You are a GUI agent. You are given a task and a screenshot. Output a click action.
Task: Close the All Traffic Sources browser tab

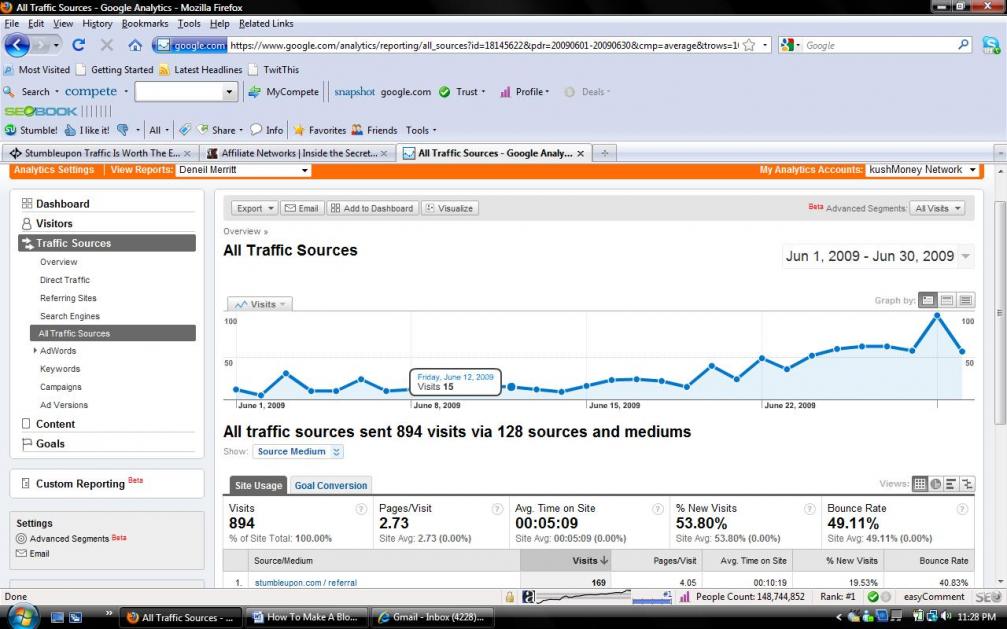point(580,154)
